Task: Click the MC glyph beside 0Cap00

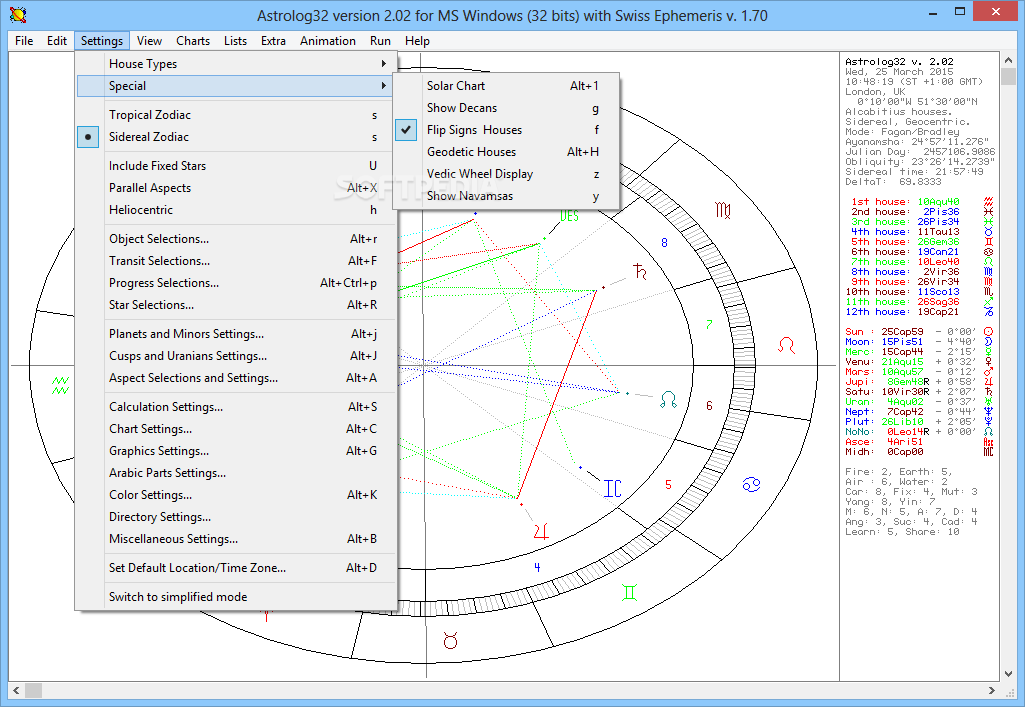Action: [988, 452]
